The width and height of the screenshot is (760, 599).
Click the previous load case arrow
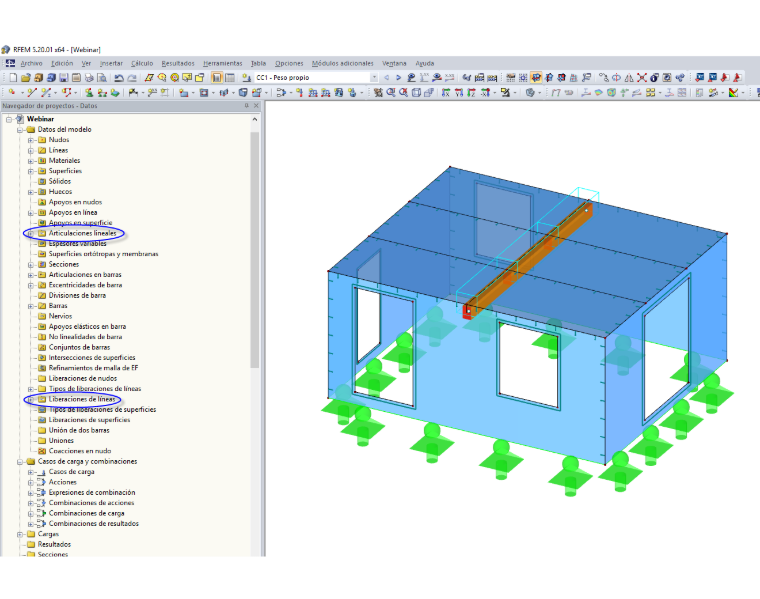[387, 78]
